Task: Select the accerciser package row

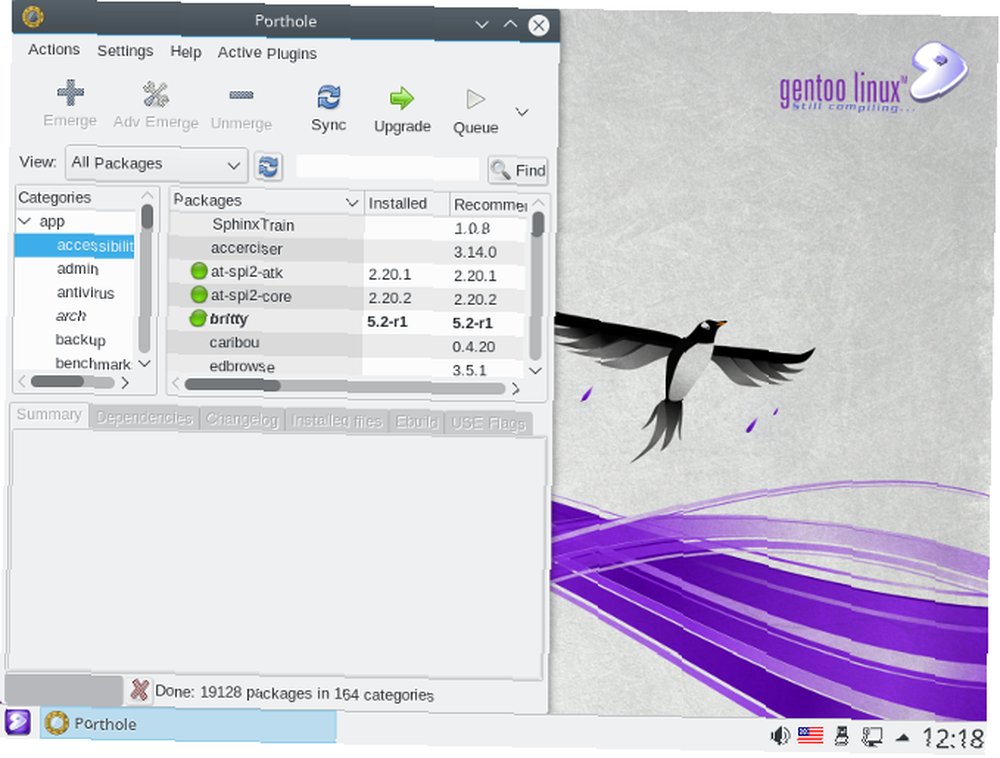Action: [x=348, y=249]
